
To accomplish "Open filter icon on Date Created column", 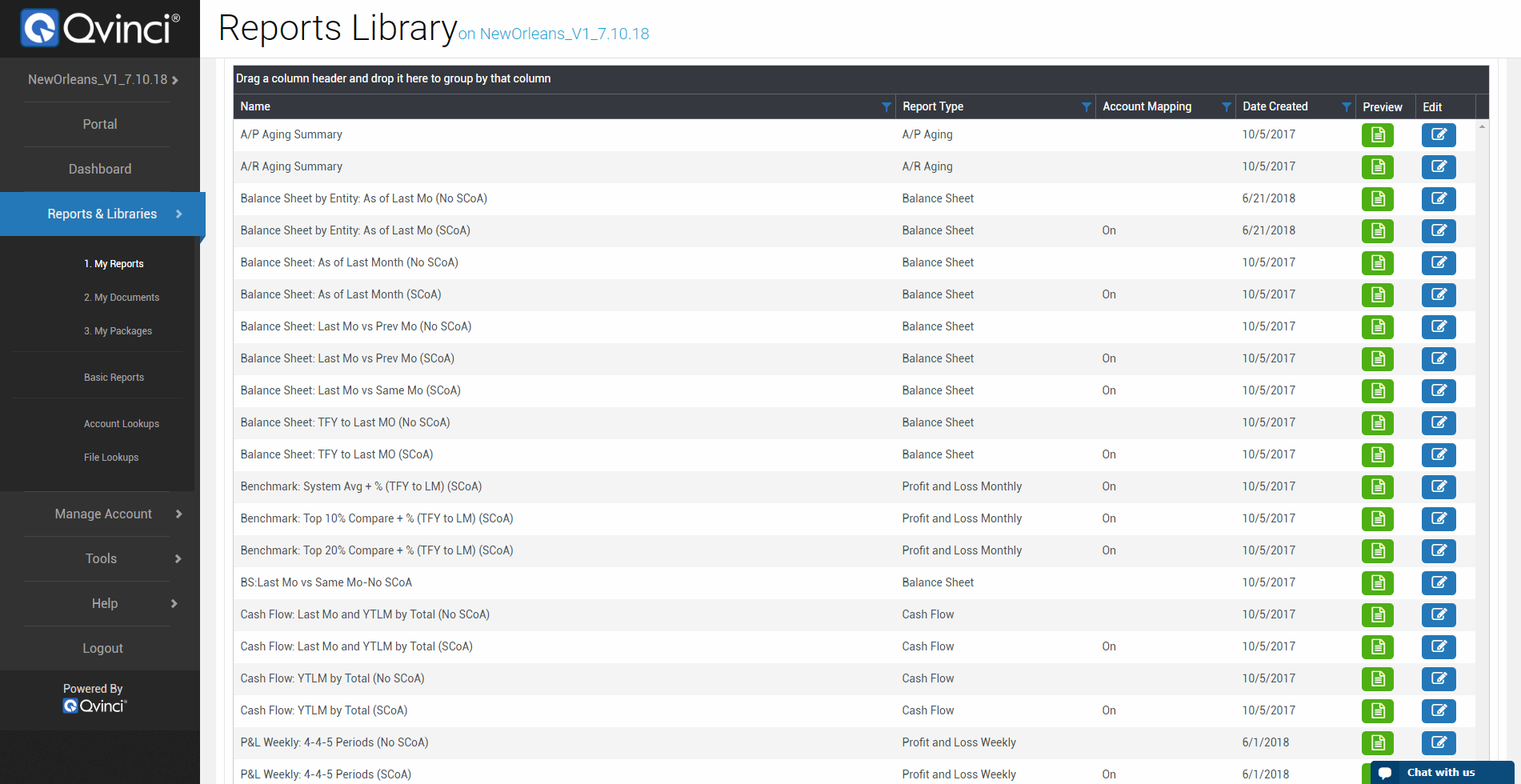I will tap(1346, 107).
